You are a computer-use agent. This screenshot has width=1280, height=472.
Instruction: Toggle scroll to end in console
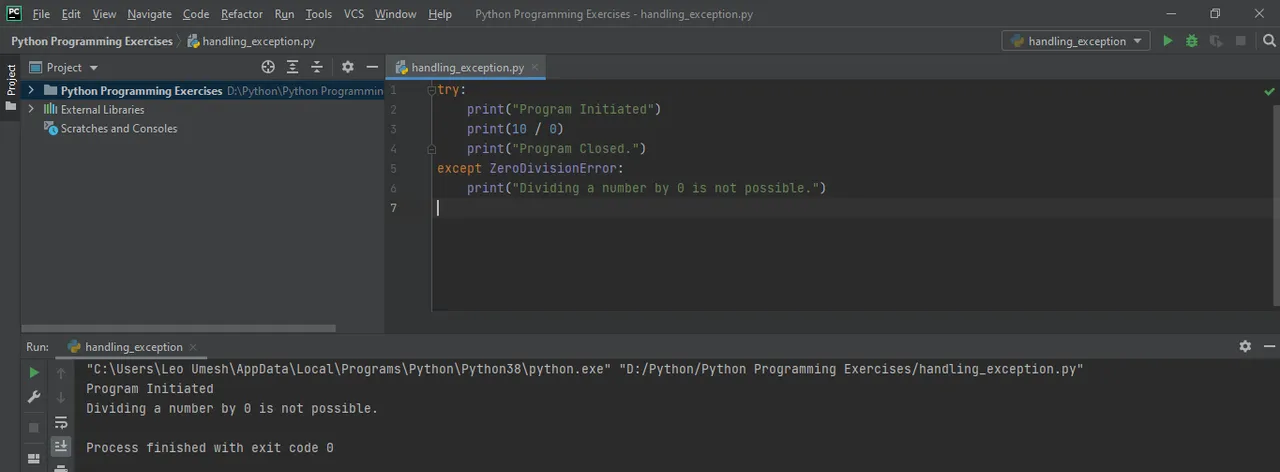61,446
